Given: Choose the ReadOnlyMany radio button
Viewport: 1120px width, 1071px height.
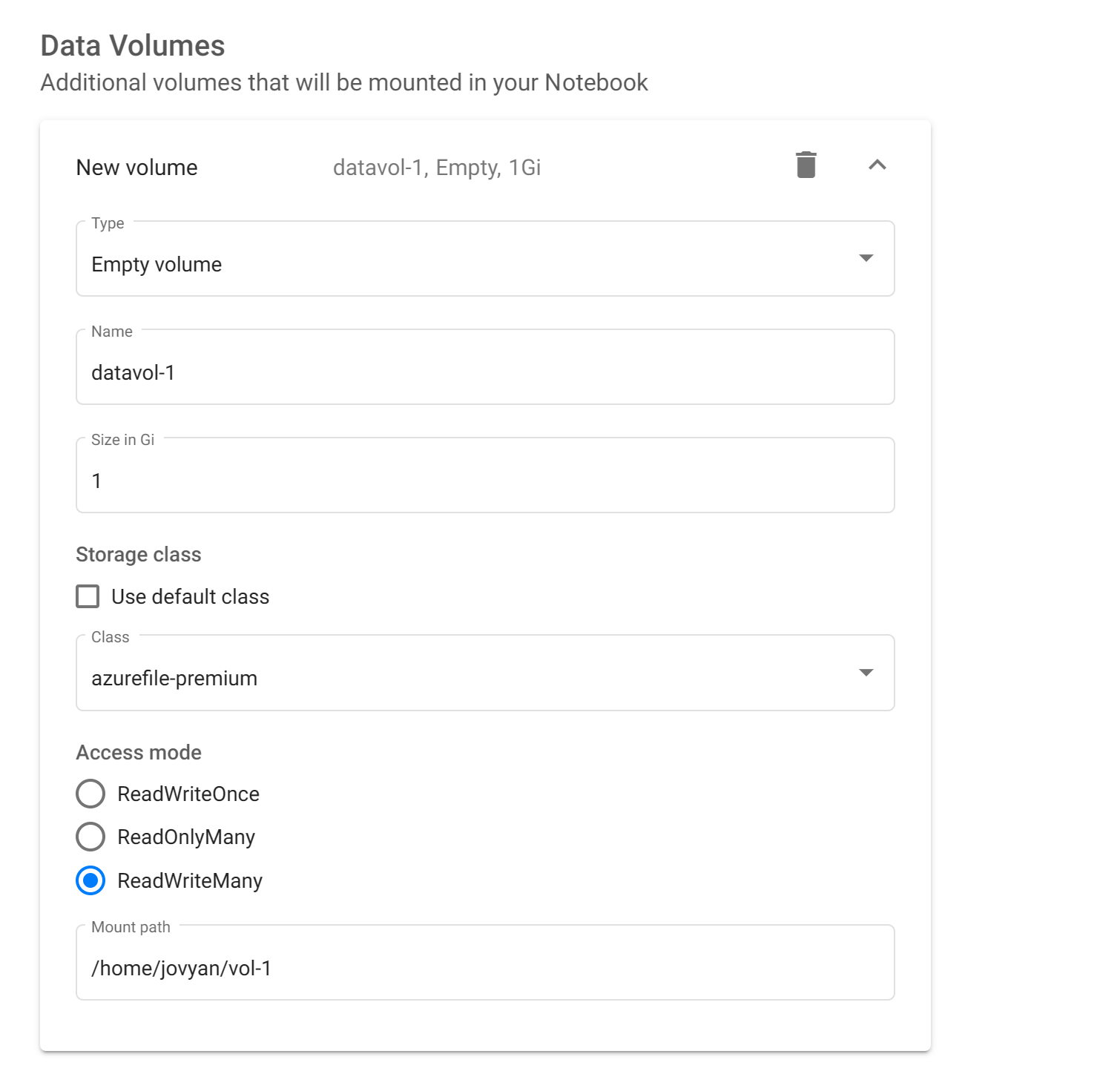Looking at the screenshot, I should point(90,837).
